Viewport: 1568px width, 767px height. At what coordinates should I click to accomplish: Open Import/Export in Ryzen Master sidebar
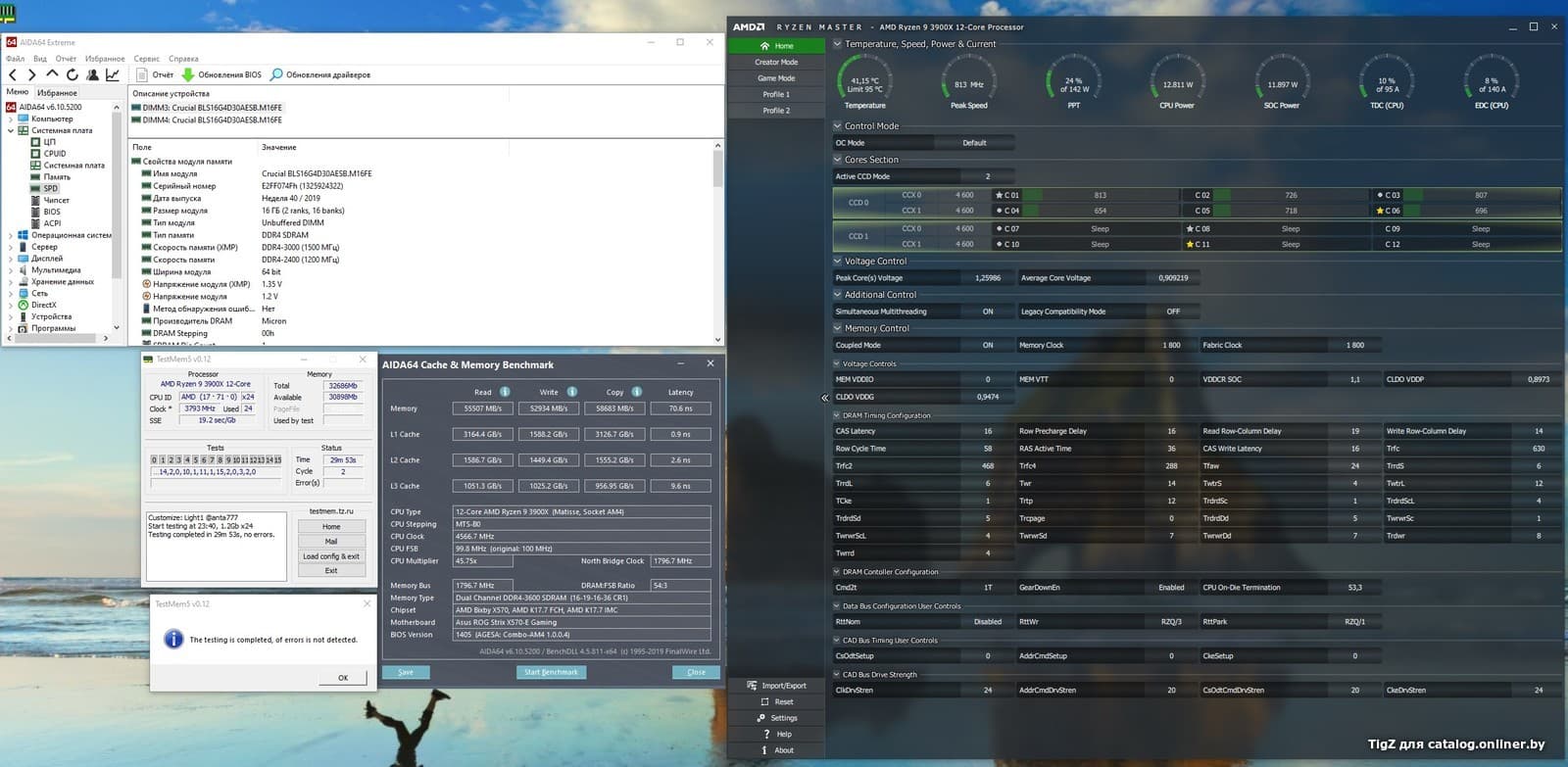point(776,686)
